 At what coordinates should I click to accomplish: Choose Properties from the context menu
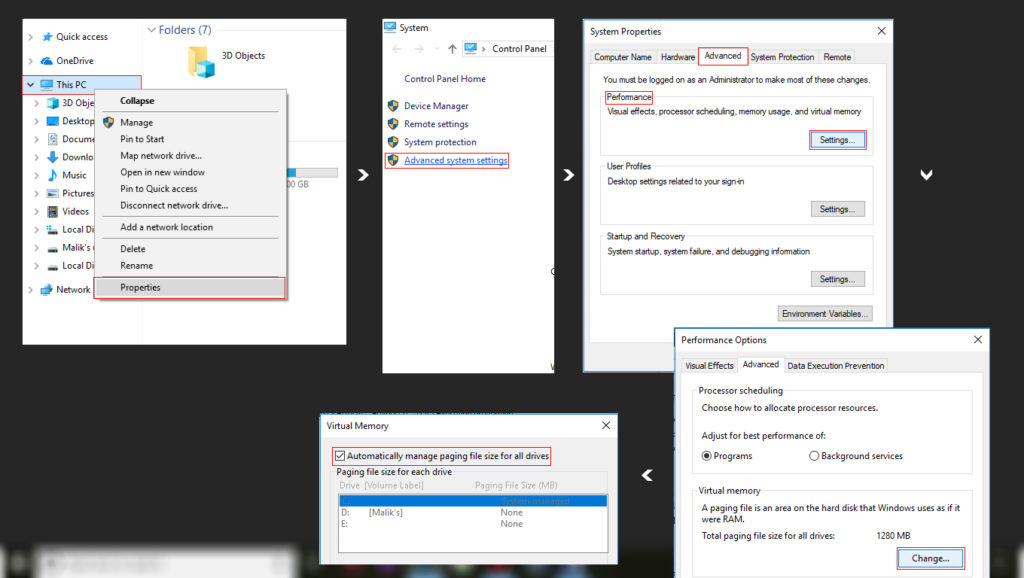coord(140,288)
